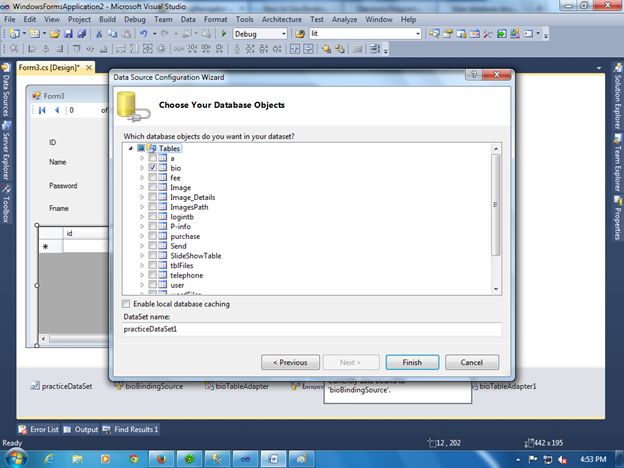
Task: Select the practiceDataSet component in the tray
Action: pyautogui.click(x=62, y=386)
